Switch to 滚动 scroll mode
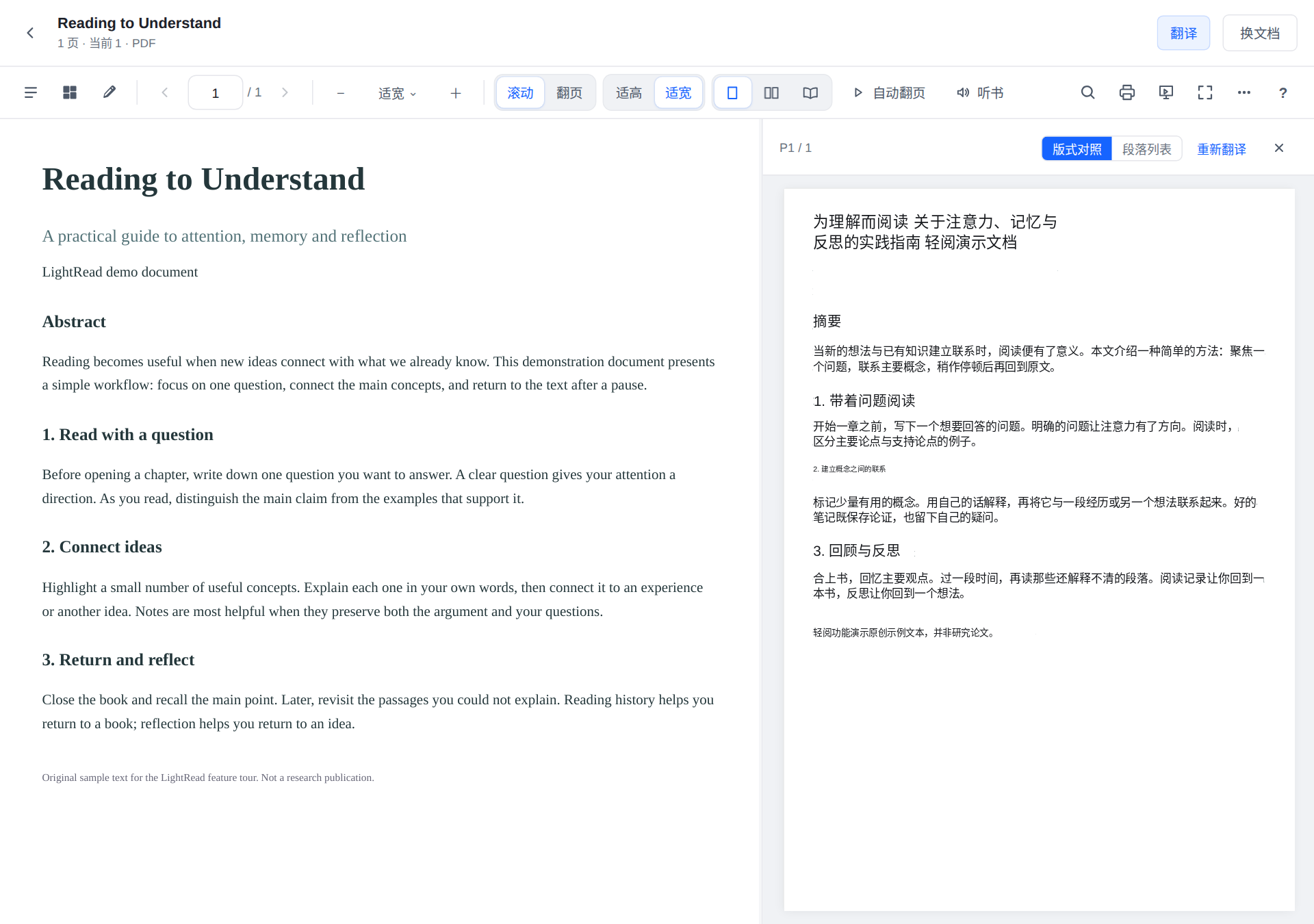Image resolution: width=1314 pixels, height=924 pixels. (520, 93)
